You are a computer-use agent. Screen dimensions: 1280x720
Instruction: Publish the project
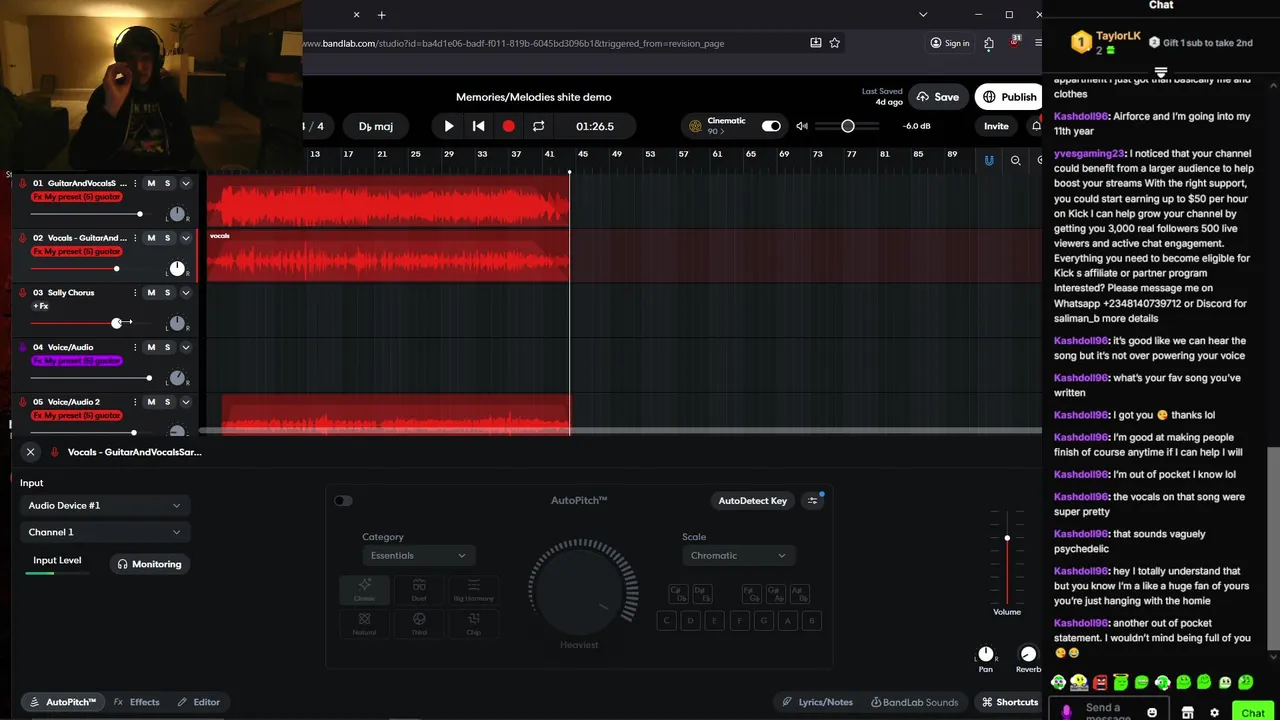tap(1009, 97)
